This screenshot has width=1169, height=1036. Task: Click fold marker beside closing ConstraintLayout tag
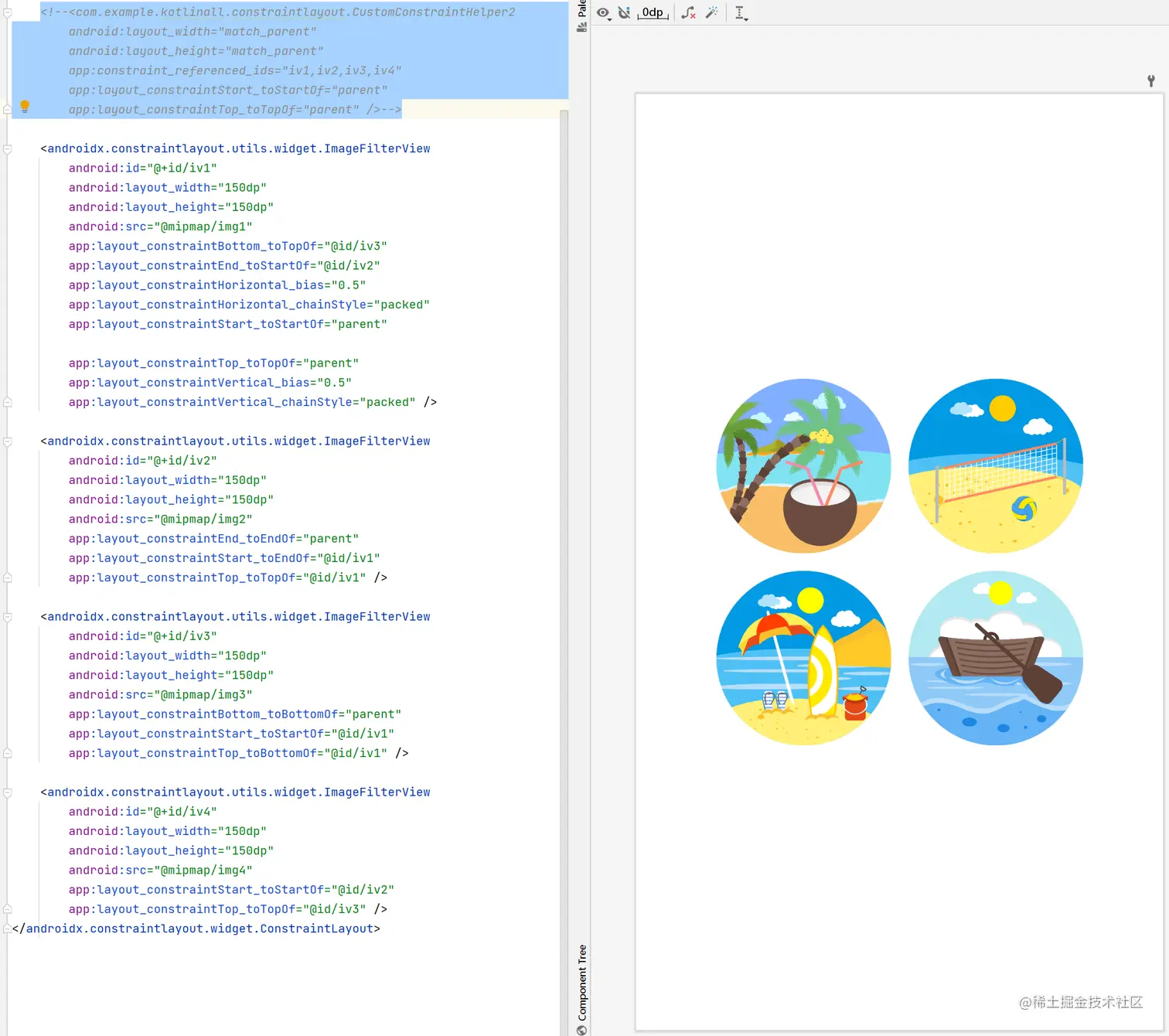coord(7,929)
